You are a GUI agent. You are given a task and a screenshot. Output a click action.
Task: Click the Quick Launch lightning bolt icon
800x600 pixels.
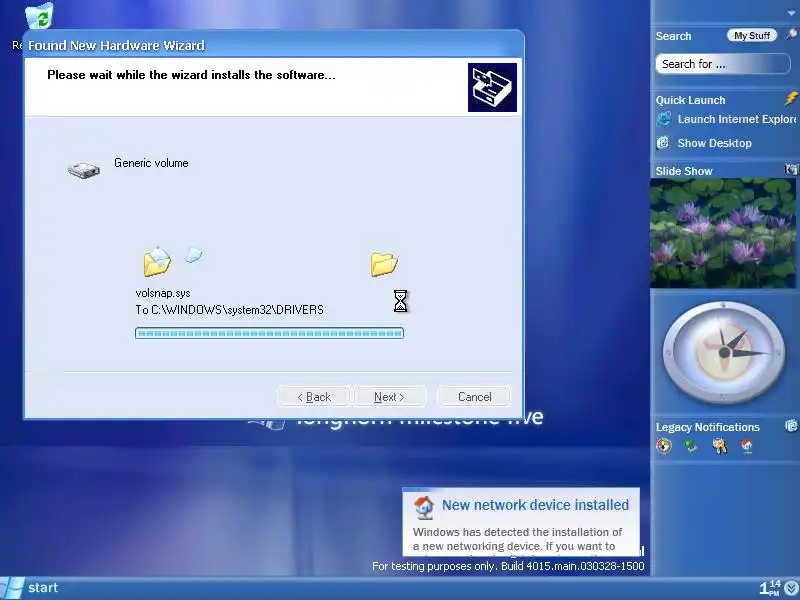[791, 98]
